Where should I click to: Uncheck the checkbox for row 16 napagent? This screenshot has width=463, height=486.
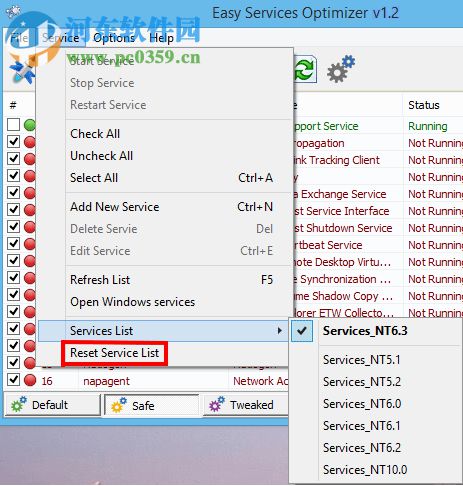point(14,380)
